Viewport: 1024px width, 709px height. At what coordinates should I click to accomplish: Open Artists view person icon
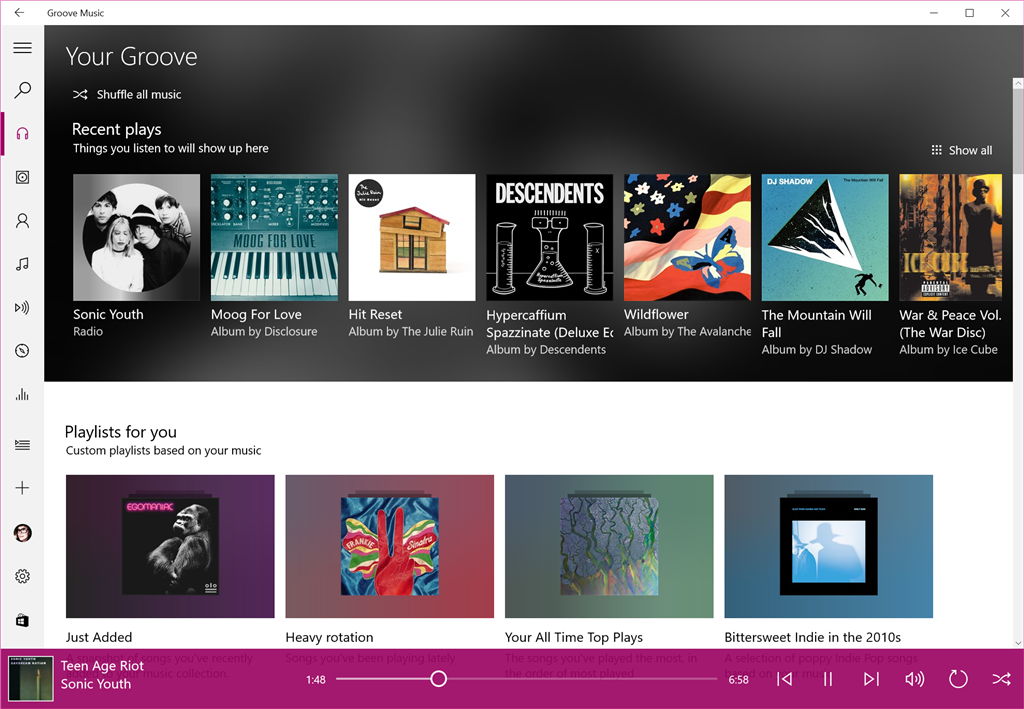click(x=22, y=221)
